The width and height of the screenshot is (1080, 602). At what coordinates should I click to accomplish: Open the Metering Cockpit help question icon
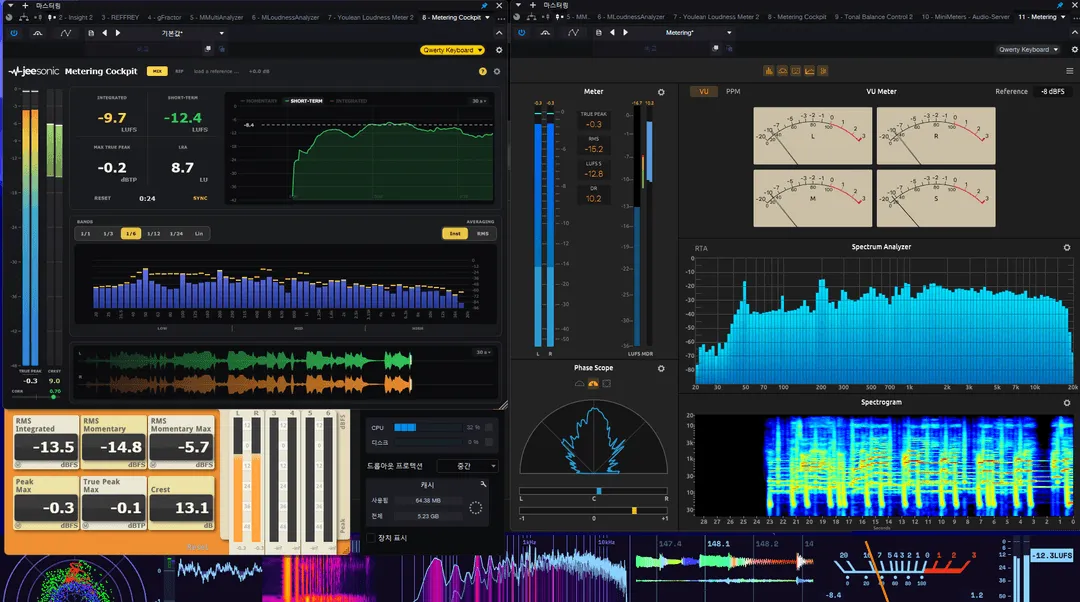pos(482,71)
